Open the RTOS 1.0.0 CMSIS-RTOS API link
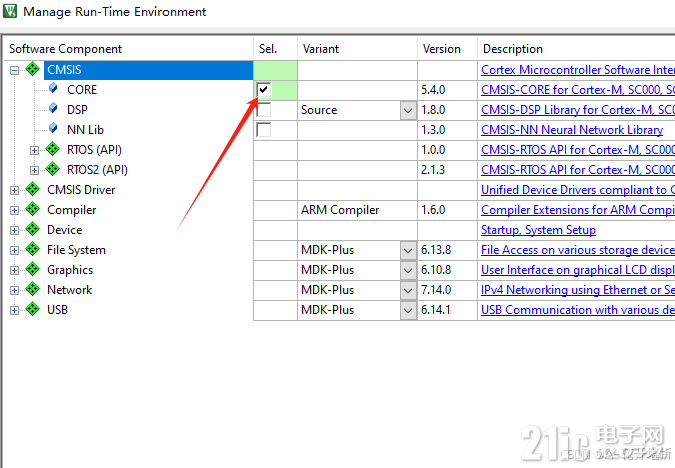675x468 pixels. click(578, 150)
